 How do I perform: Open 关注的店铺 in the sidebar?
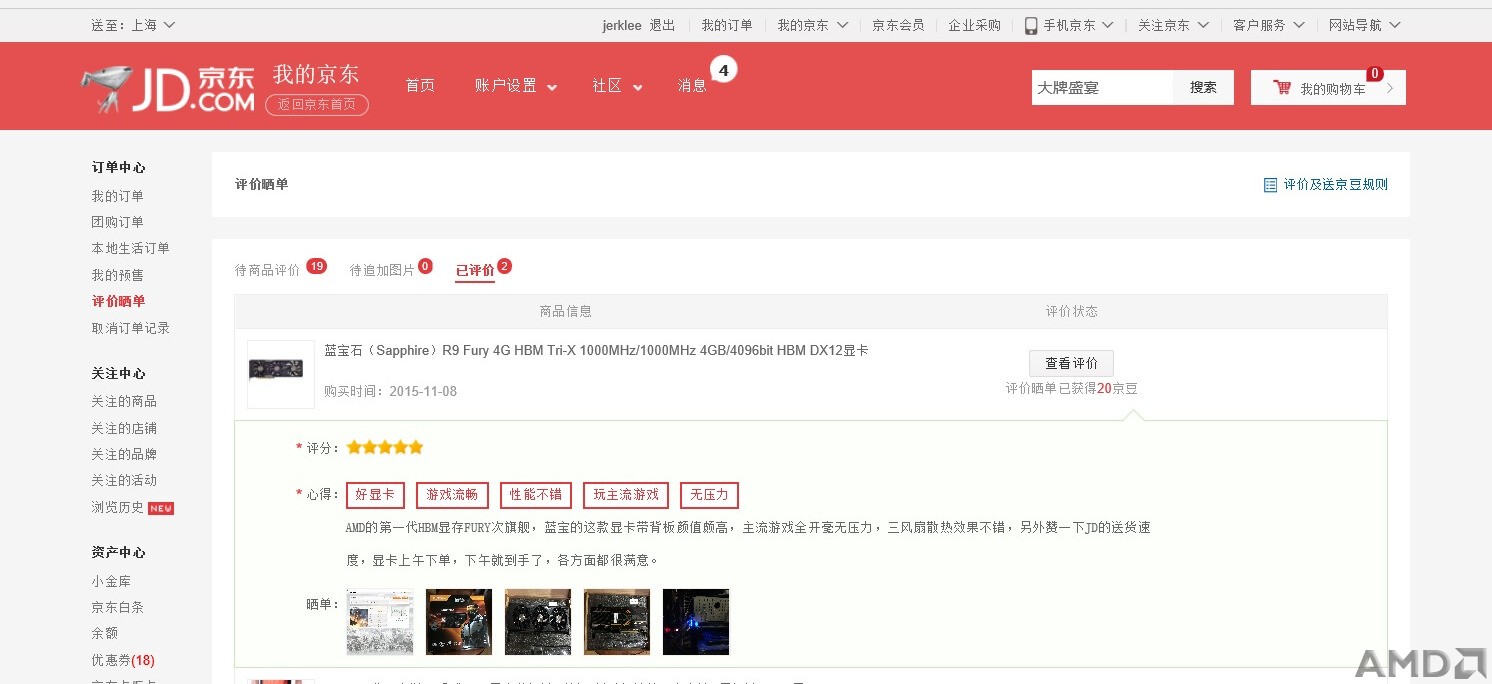tap(124, 428)
